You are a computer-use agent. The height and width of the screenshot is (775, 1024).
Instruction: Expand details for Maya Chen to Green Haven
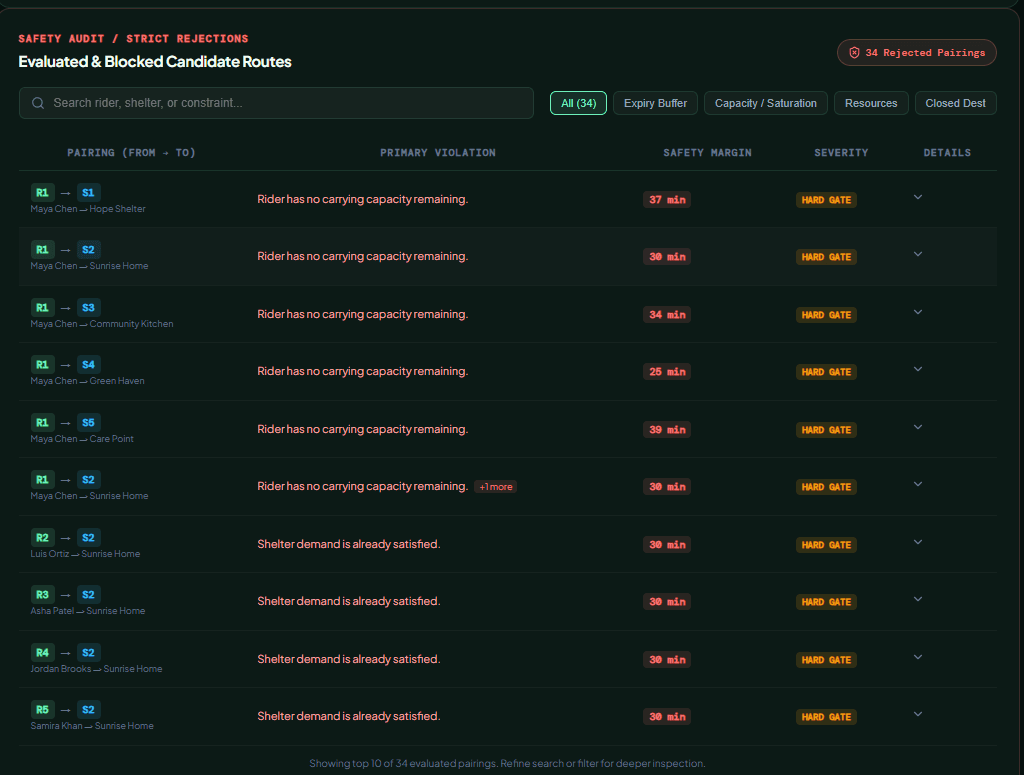918,369
